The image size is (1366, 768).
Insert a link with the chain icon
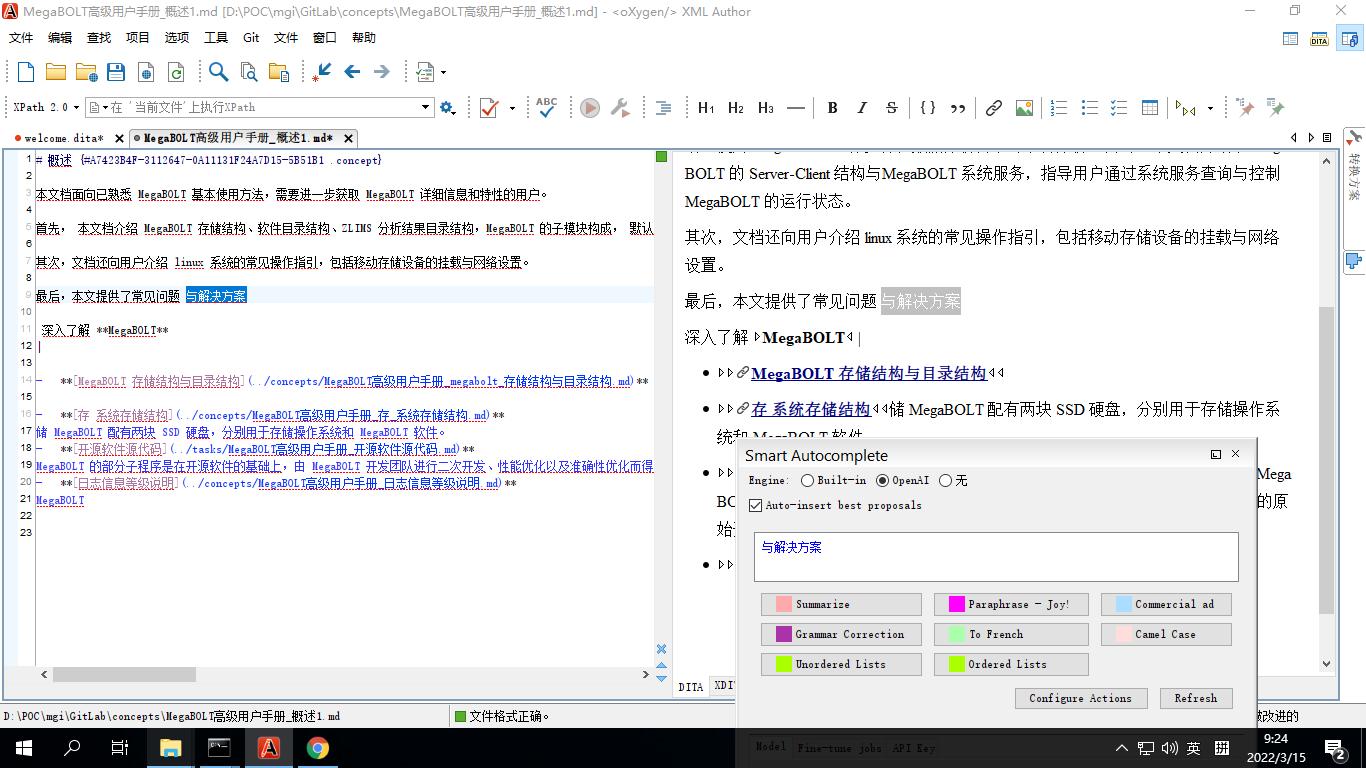pyautogui.click(x=994, y=108)
